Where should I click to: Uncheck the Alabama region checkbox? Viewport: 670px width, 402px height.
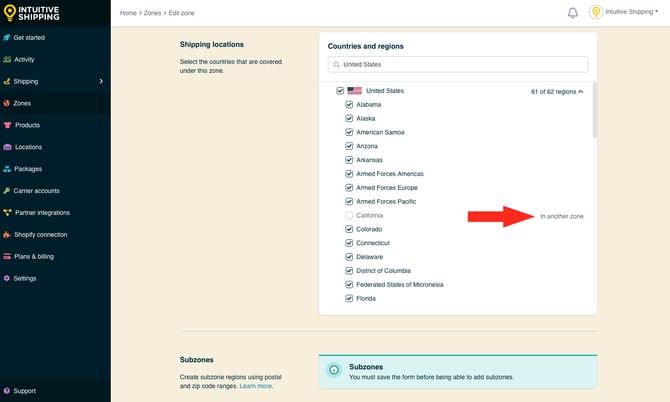(x=349, y=104)
